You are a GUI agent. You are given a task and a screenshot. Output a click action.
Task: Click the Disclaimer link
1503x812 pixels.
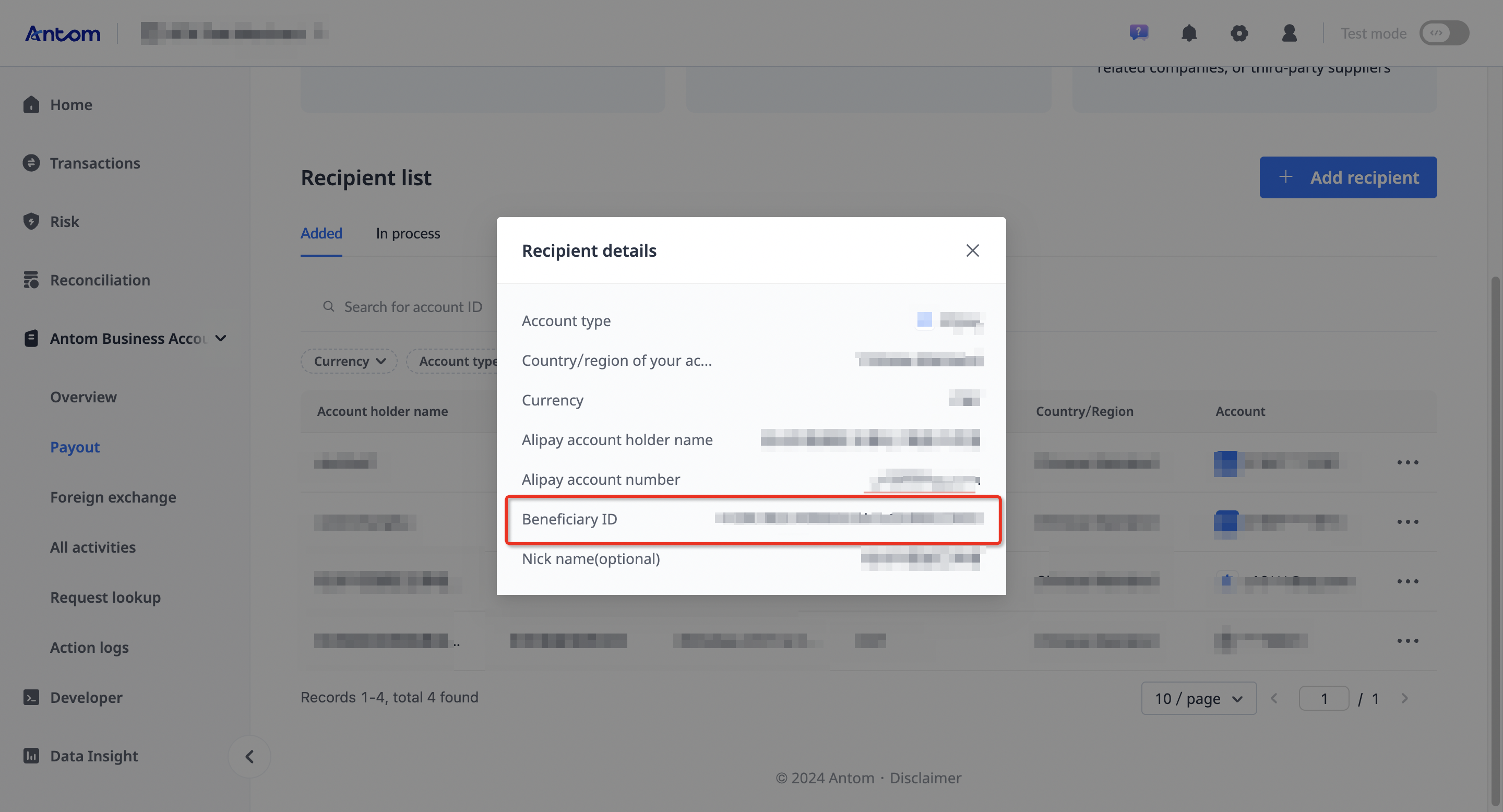(925, 778)
